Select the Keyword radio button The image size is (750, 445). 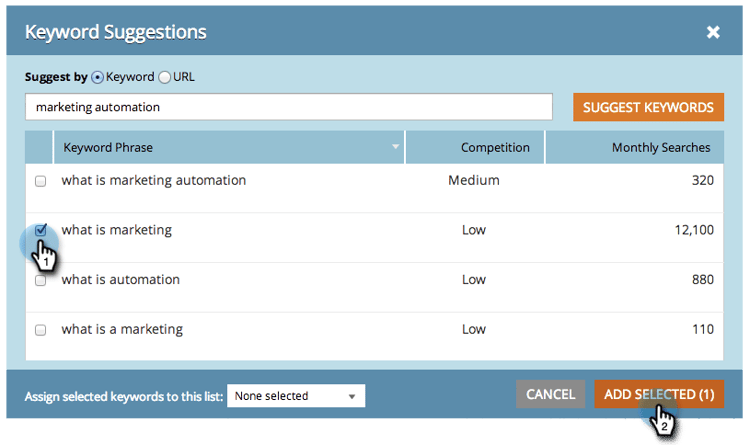pos(97,77)
